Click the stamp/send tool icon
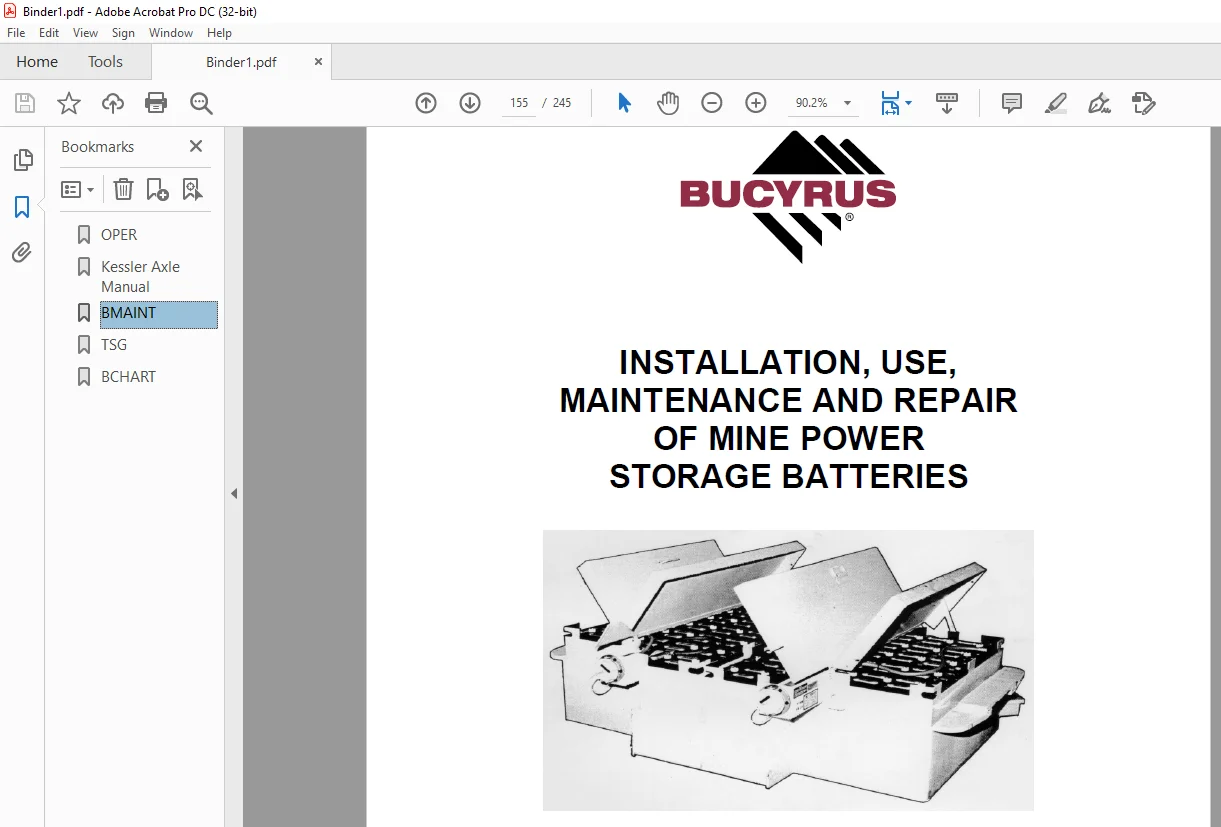Viewport: 1221px width, 827px height. point(1144,103)
